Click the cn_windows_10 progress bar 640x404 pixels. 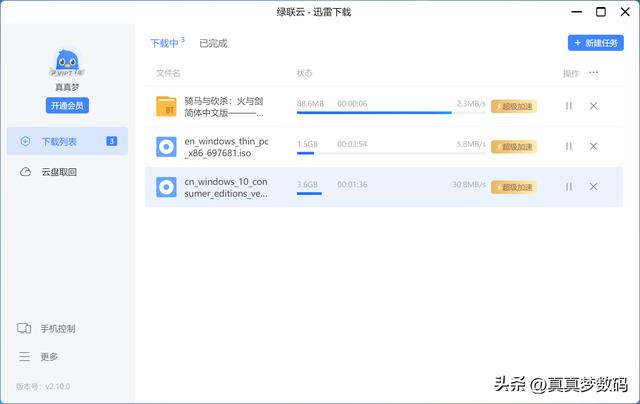[391, 193]
